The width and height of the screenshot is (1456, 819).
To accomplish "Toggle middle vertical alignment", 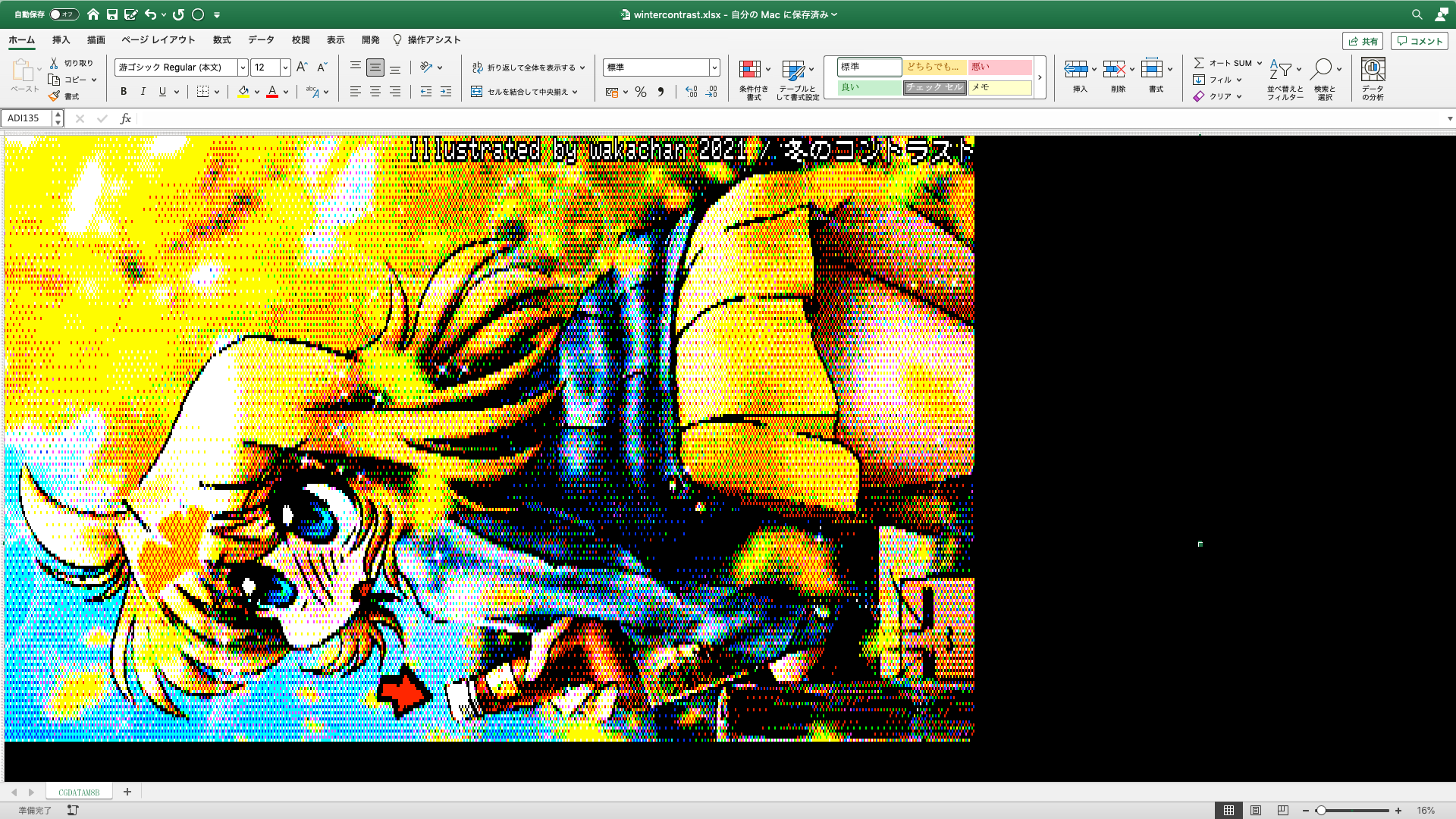I will 375,67.
